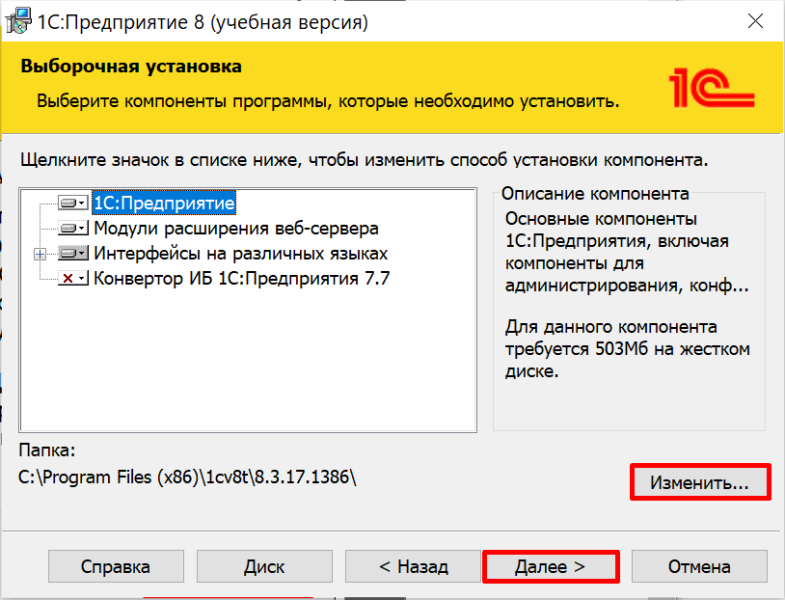Open help via the Справка button
The image size is (785, 600).
pyautogui.click(x=115, y=567)
